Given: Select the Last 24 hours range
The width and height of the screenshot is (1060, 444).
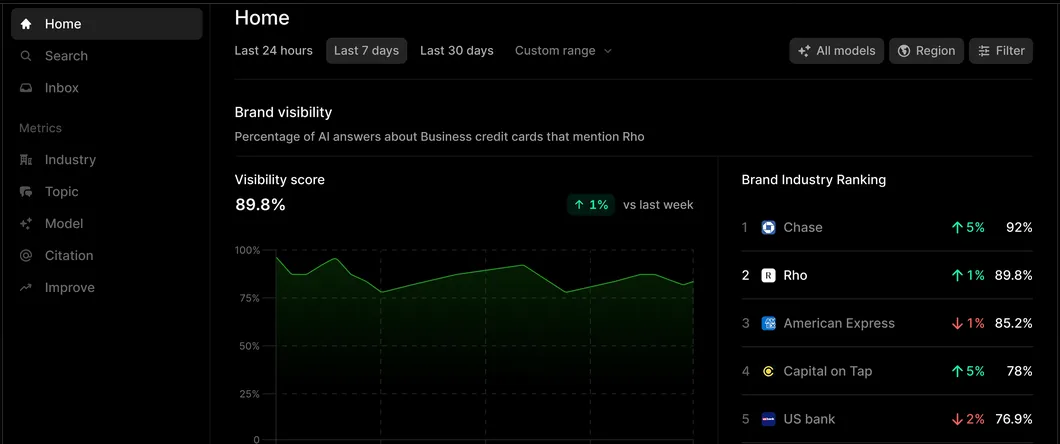Looking at the screenshot, I should (273, 51).
